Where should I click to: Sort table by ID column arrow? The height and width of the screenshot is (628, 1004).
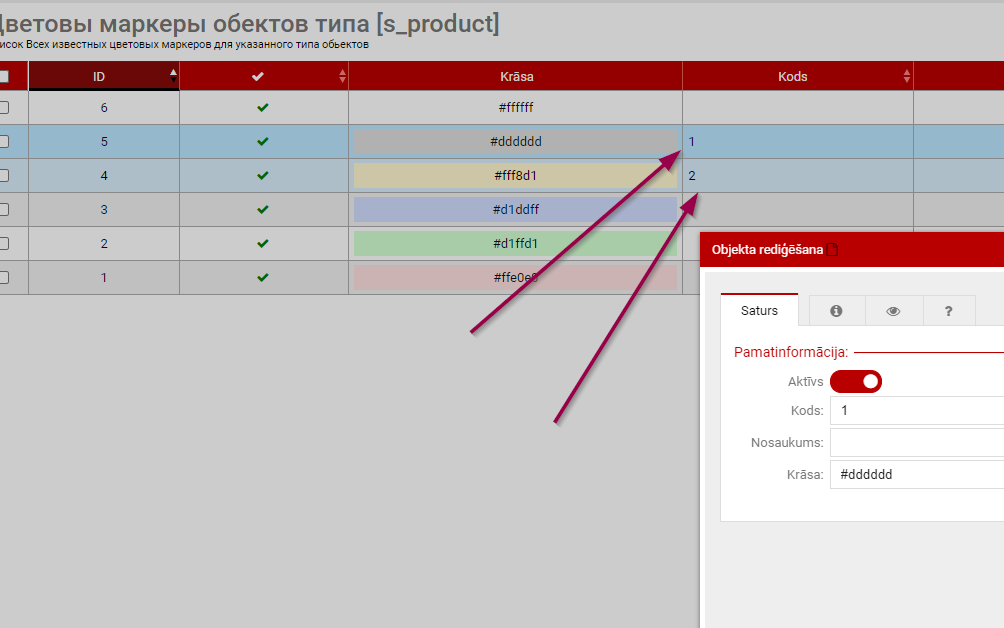click(173, 73)
